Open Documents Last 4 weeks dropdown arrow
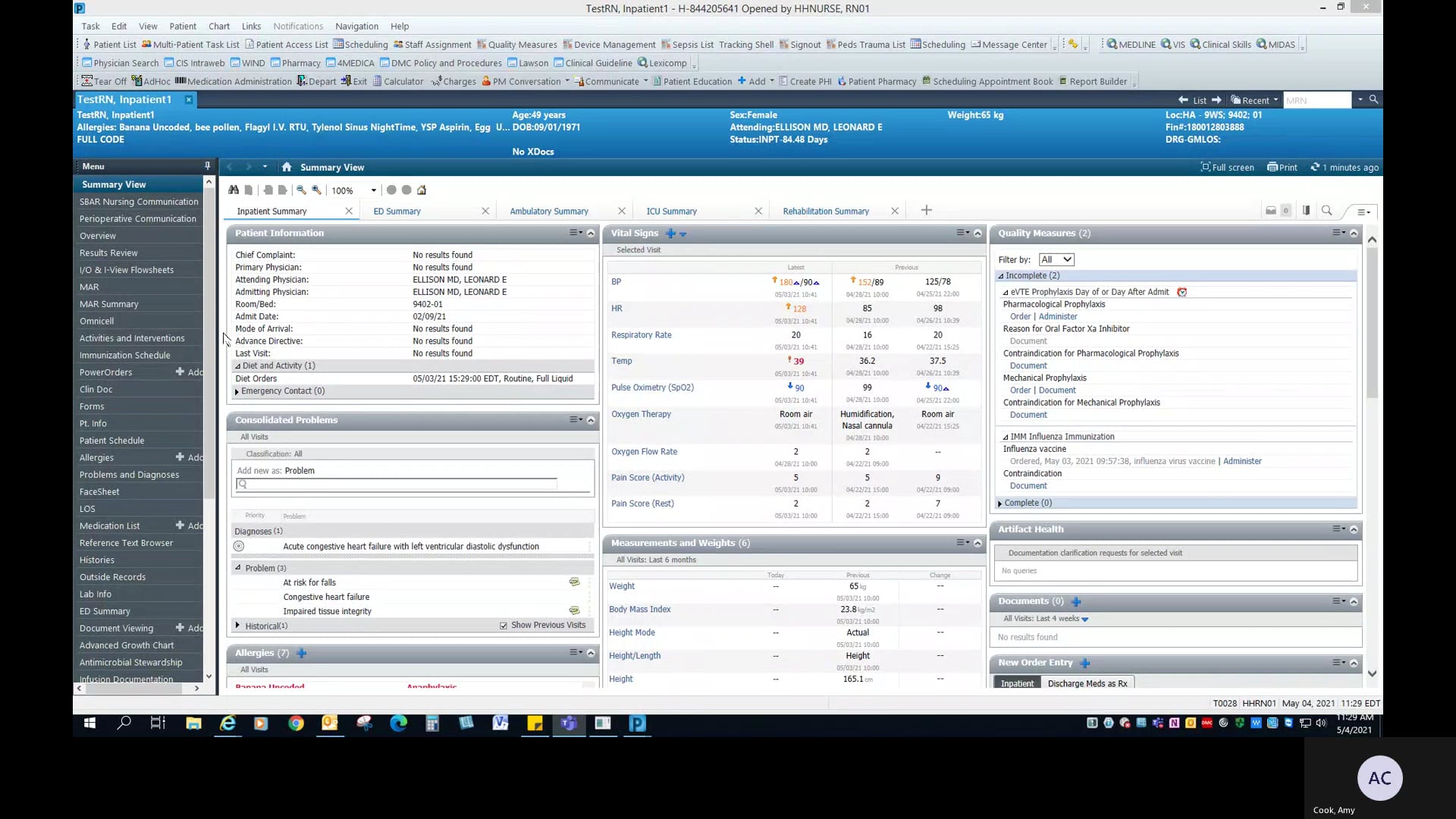Viewport: 1456px width, 819px height. click(1085, 620)
